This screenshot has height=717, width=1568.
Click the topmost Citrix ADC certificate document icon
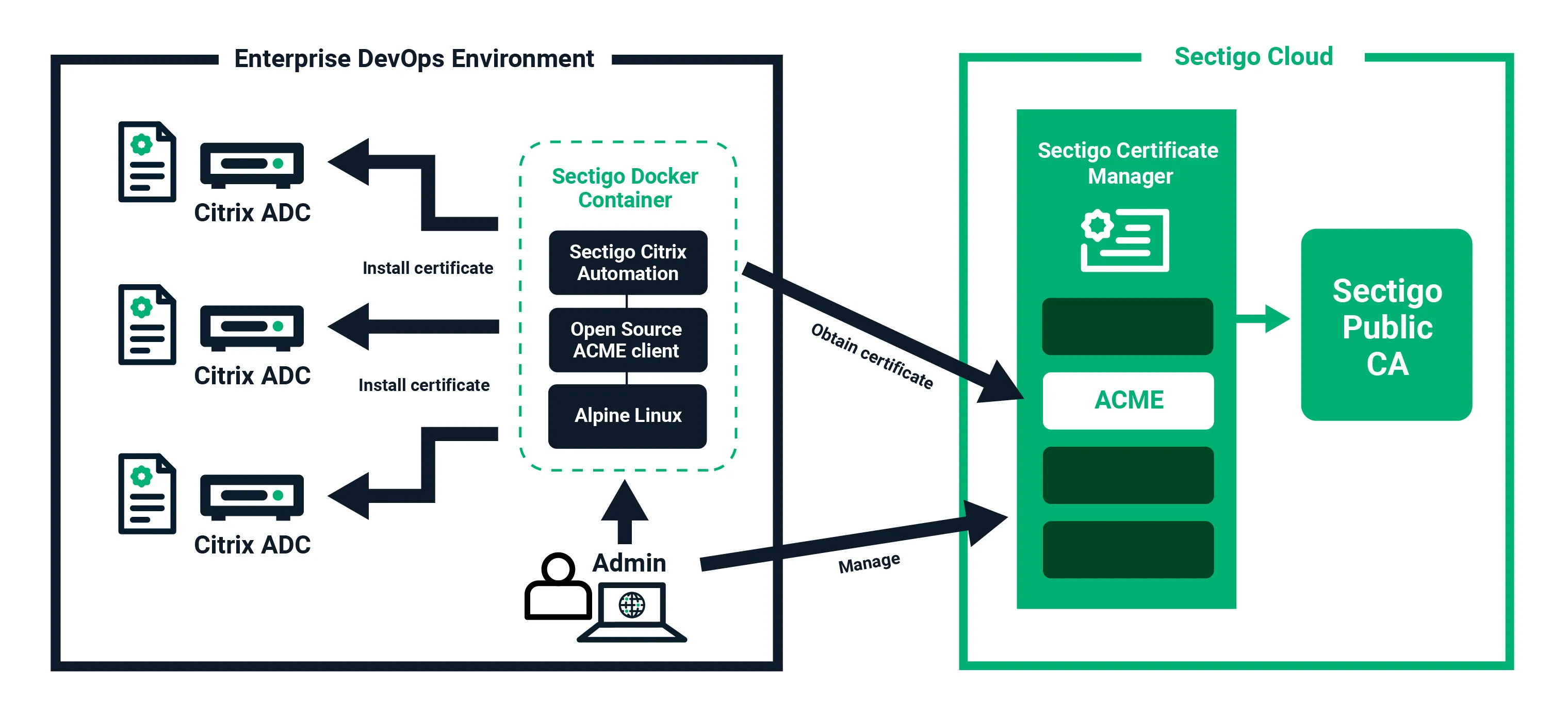coord(148,161)
